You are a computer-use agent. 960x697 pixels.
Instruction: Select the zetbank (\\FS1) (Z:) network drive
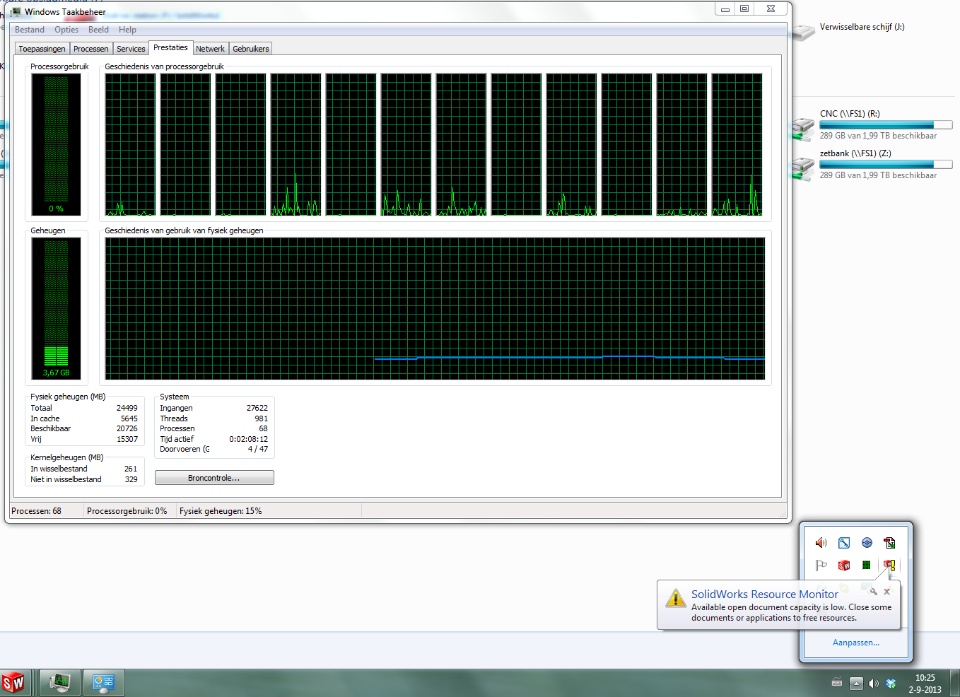click(x=872, y=164)
